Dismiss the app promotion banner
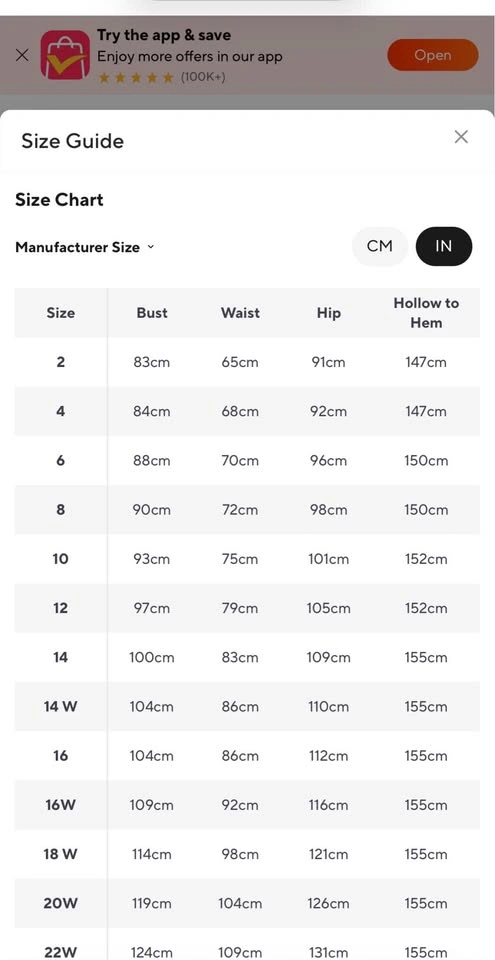Screen dimensions: 495x960 click(x=21, y=55)
